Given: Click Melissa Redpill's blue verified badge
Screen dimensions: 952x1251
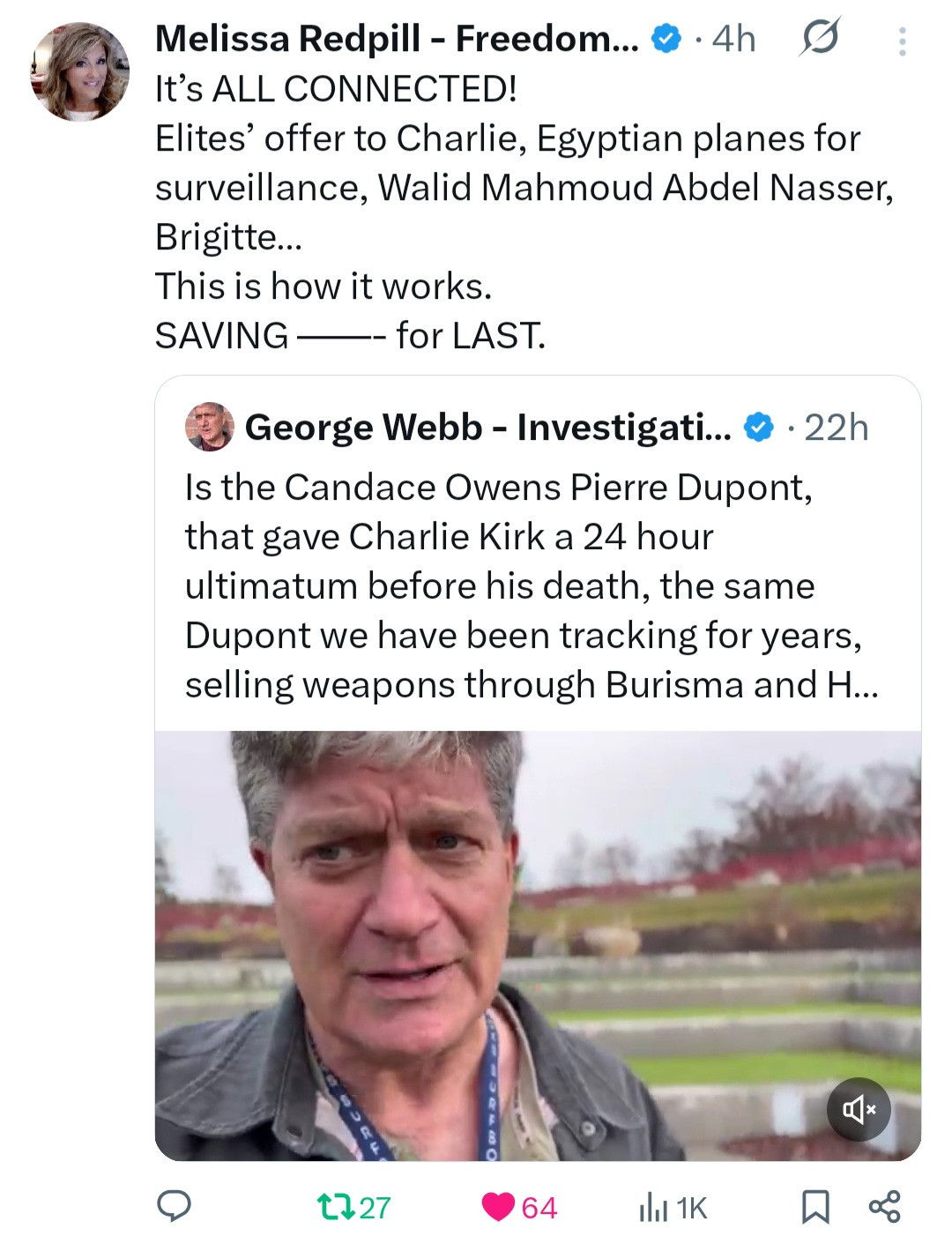Looking at the screenshot, I should [x=665, y=38].
